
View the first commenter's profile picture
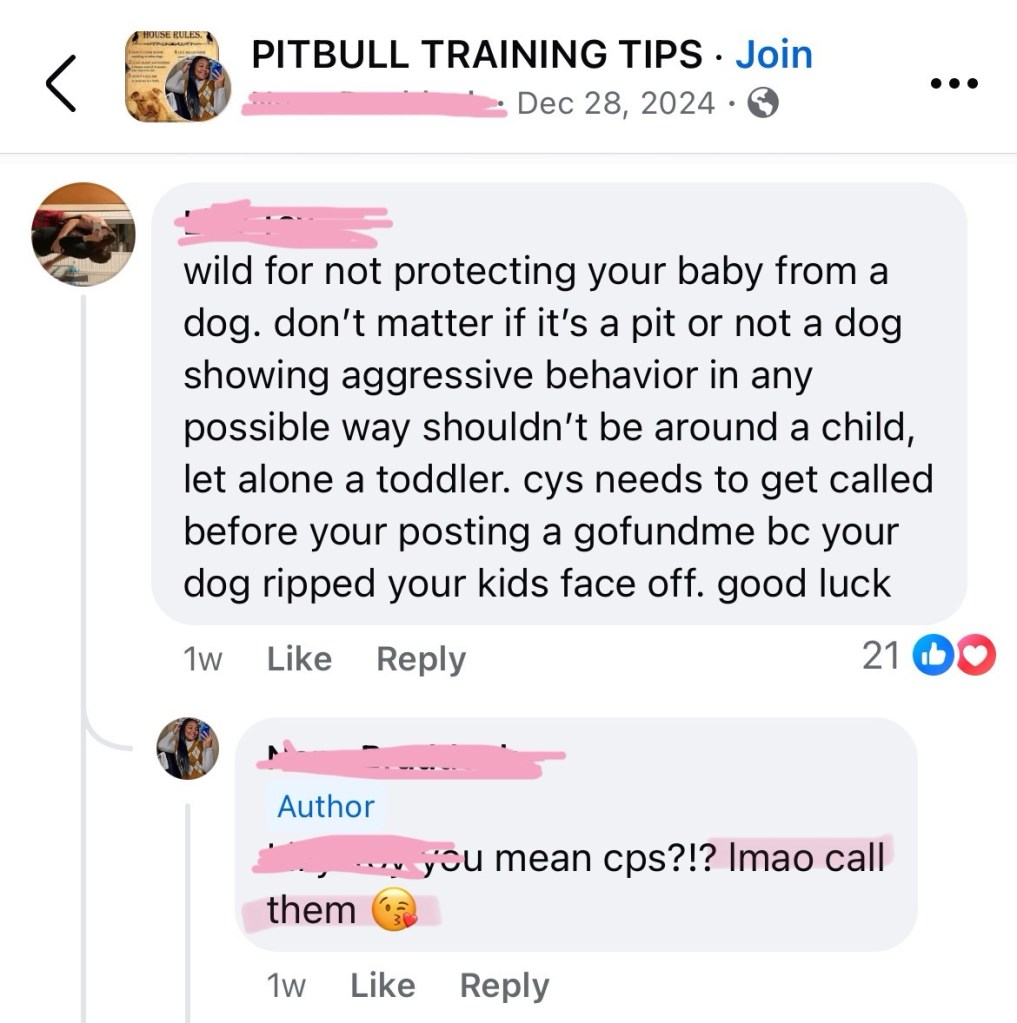(83, 234)
